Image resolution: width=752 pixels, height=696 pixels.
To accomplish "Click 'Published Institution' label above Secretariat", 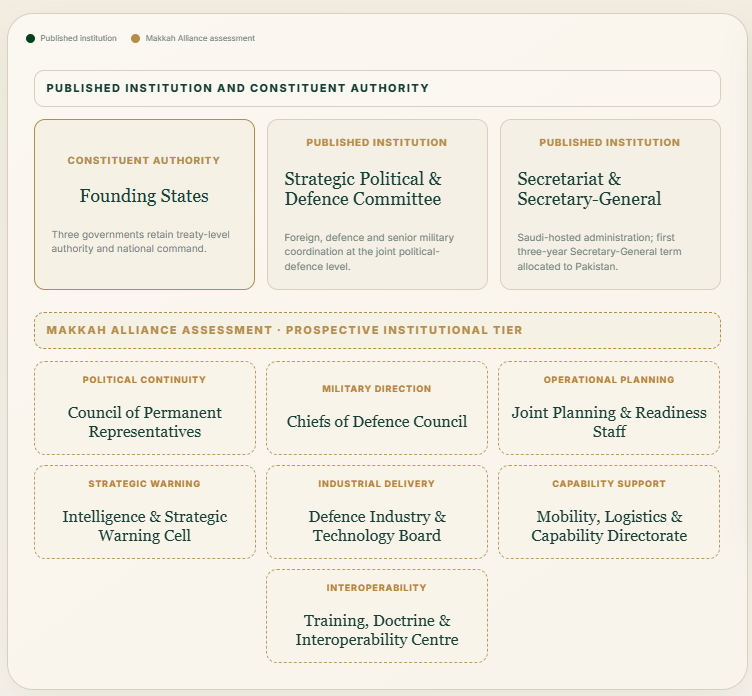I will point(610,142).
